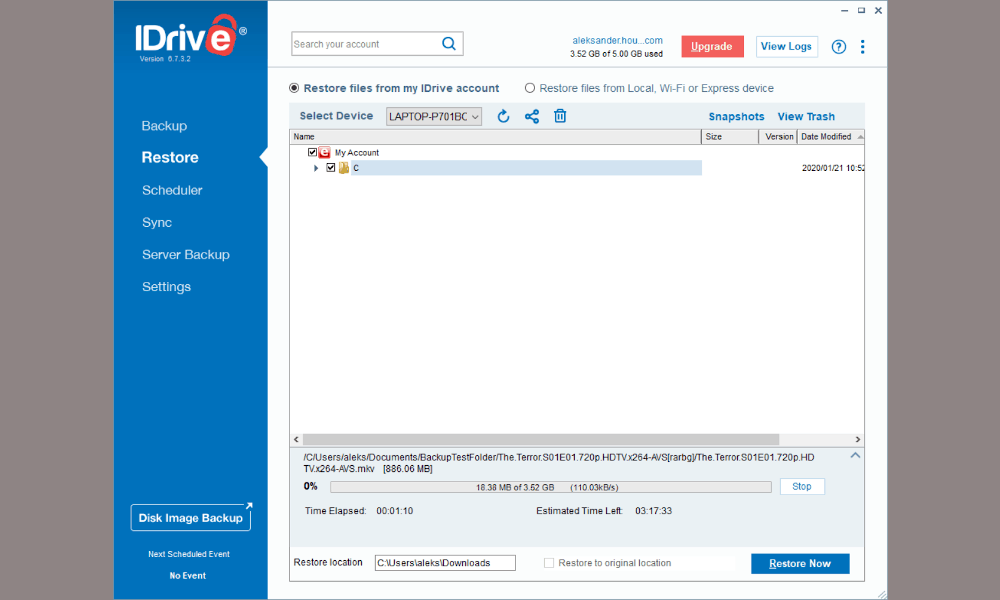Screen dimensions: 1000x600
Task: Select the My Account tree row
Action: click(x=357, y=153)
